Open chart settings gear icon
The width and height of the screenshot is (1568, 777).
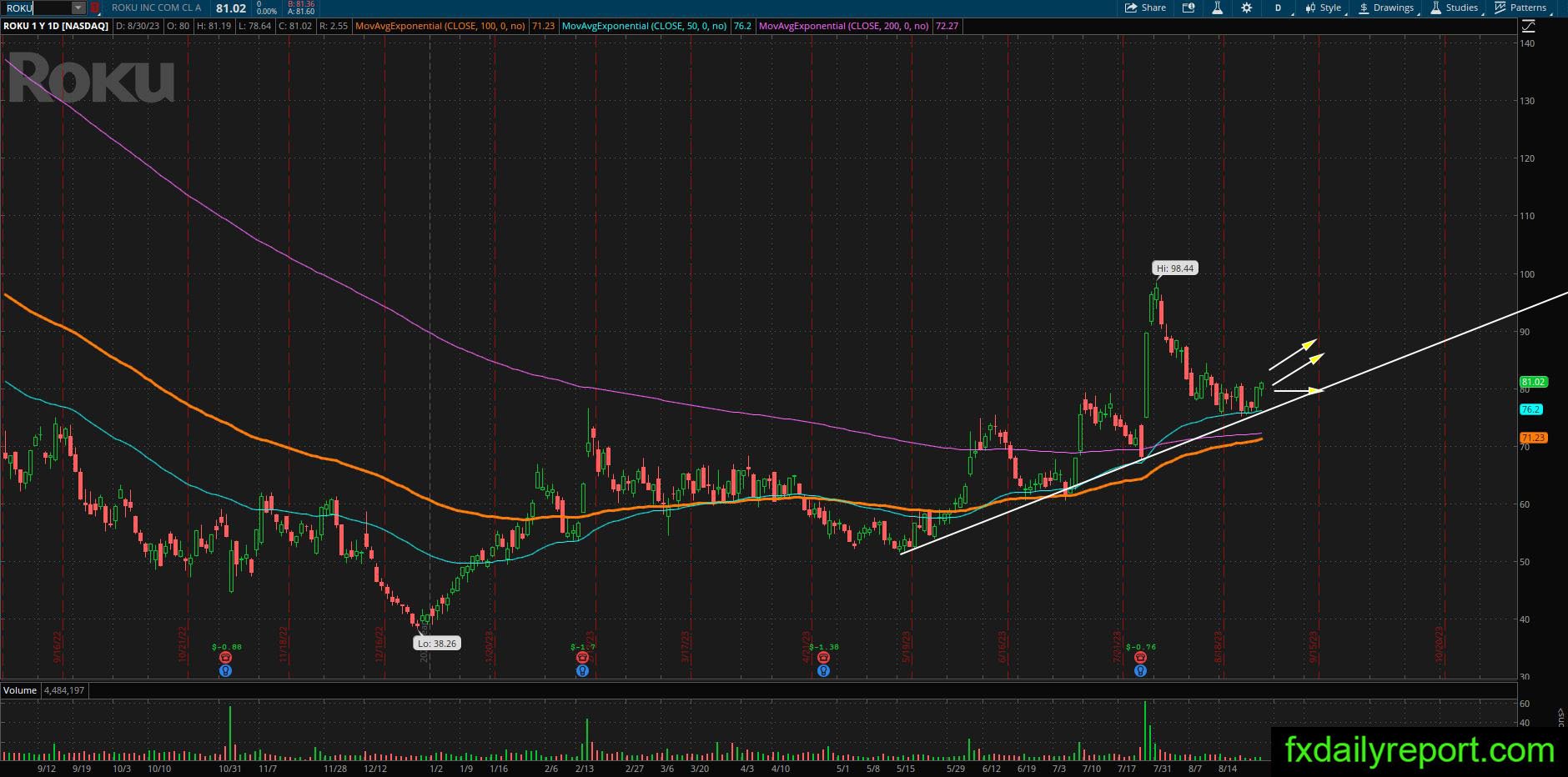coord(1246,8)
